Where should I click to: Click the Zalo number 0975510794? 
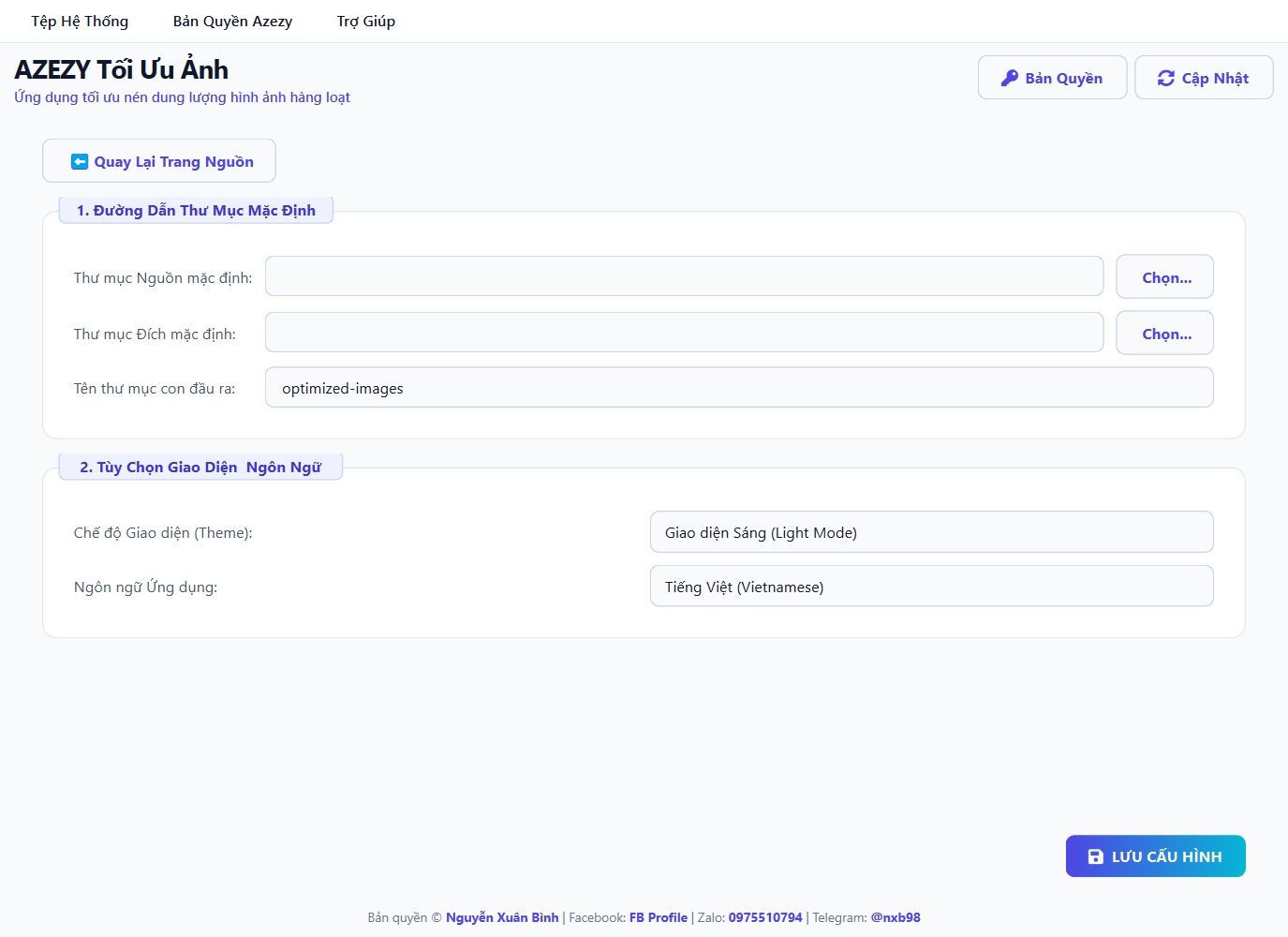[x=765, y=917]
